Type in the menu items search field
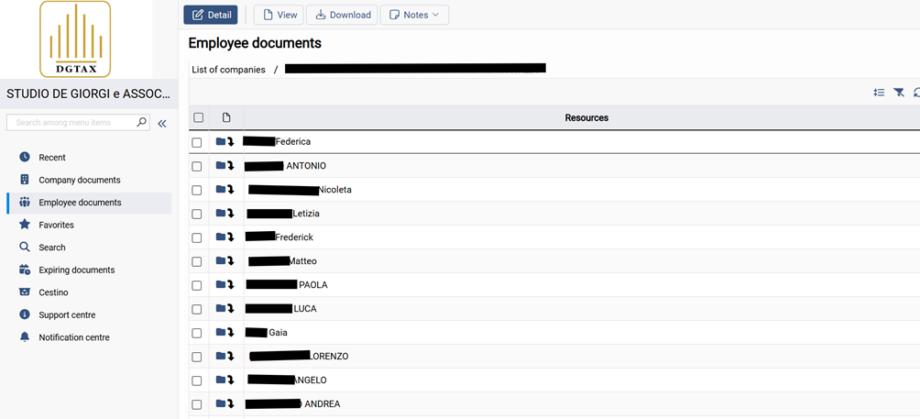The height and width of the screenshot is (419, 920). (72, 122)
